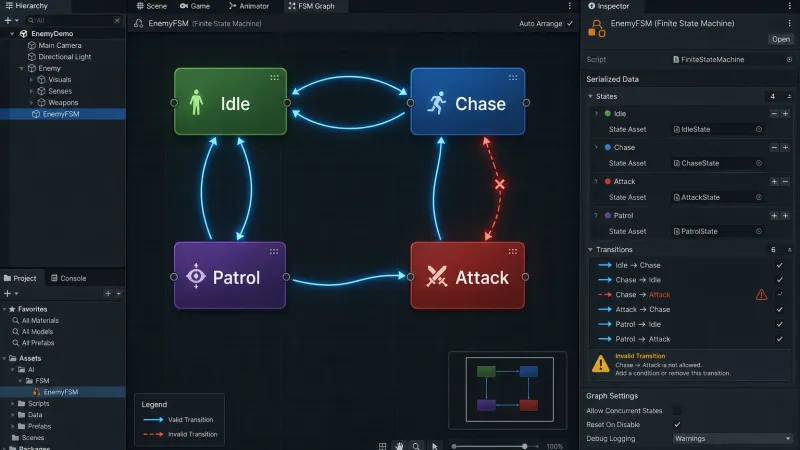The height and width of the screenshot is (450, 800).
Task: Click the Project panel add (+) button
Action: point(8,293)
